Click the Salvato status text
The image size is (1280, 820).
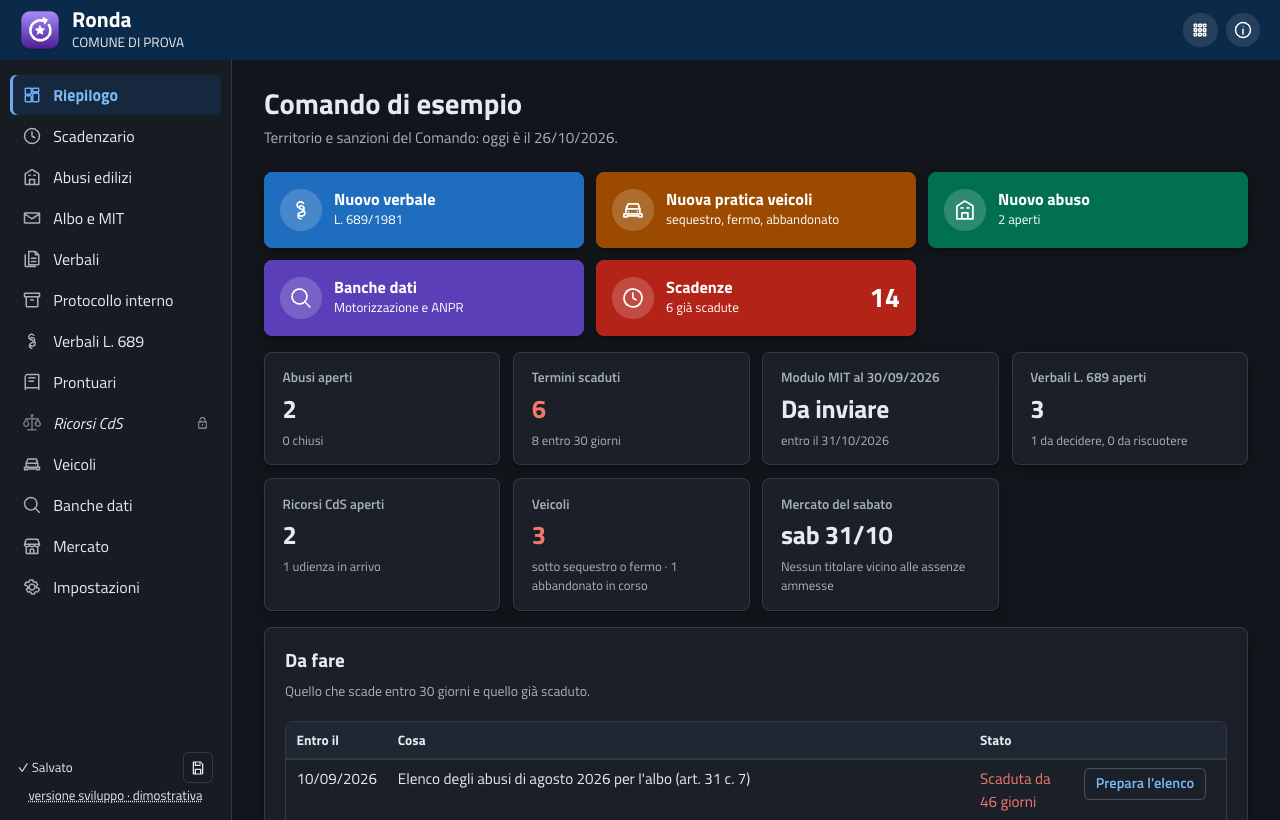point(45,767)
